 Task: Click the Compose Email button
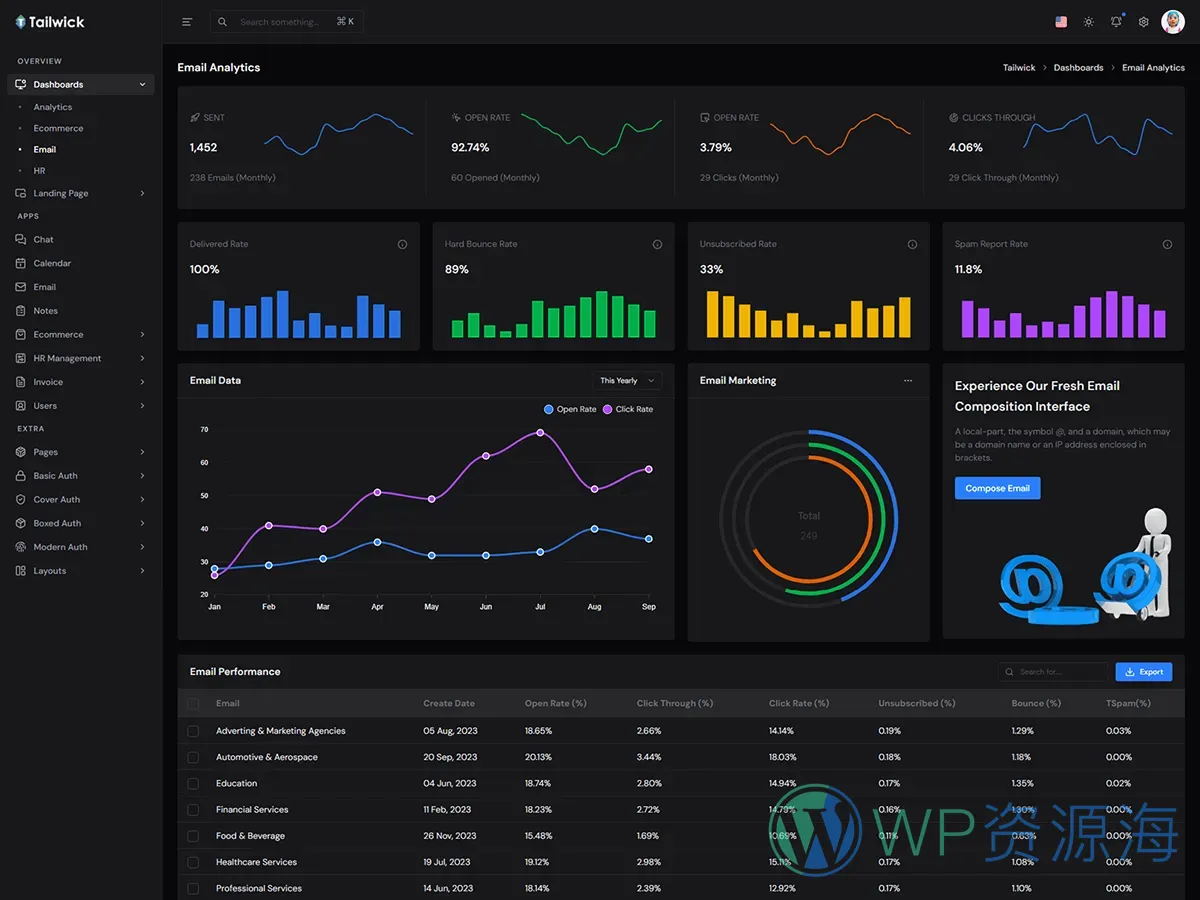[997, 488]
